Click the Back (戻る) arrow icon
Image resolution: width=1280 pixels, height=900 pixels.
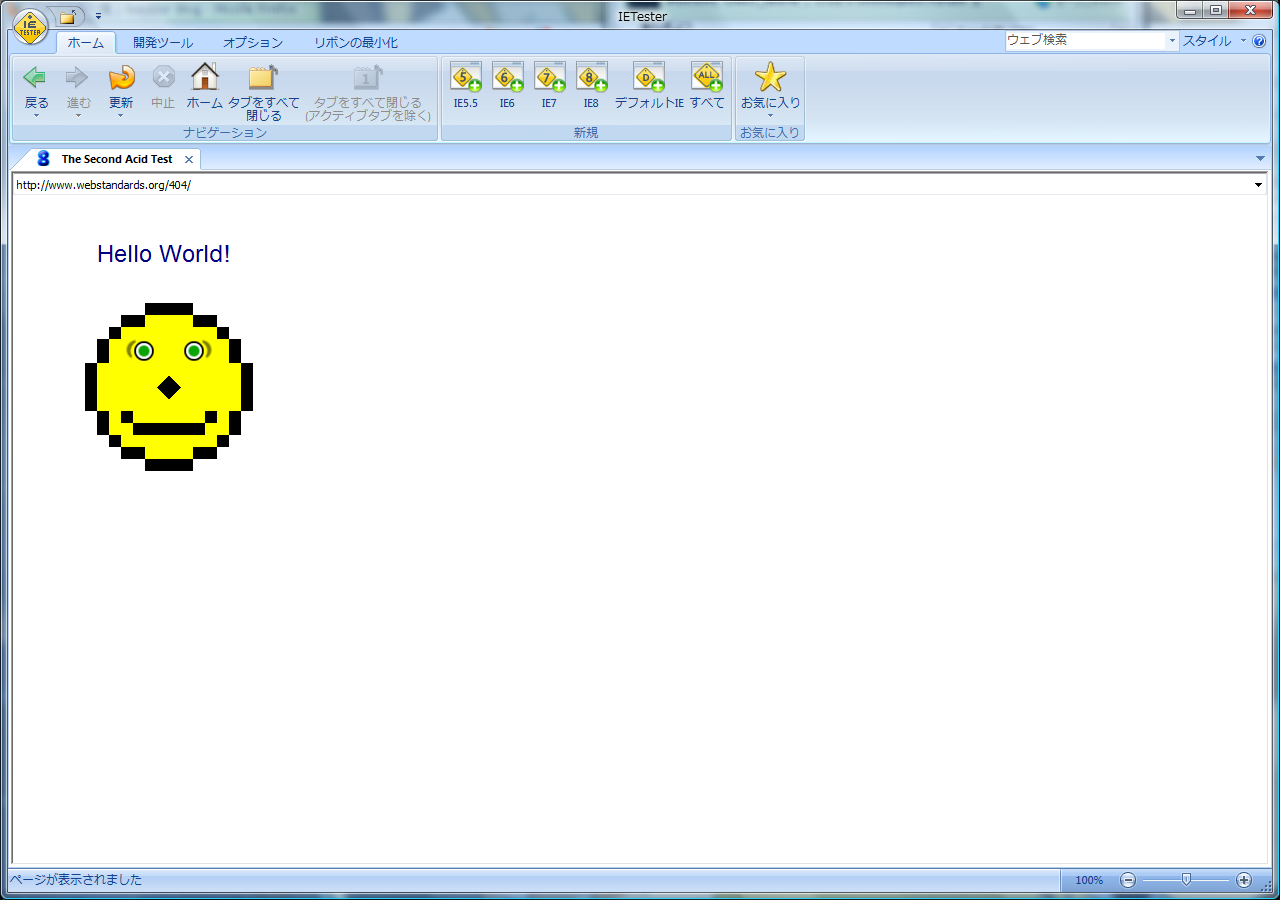coord(35,77)
